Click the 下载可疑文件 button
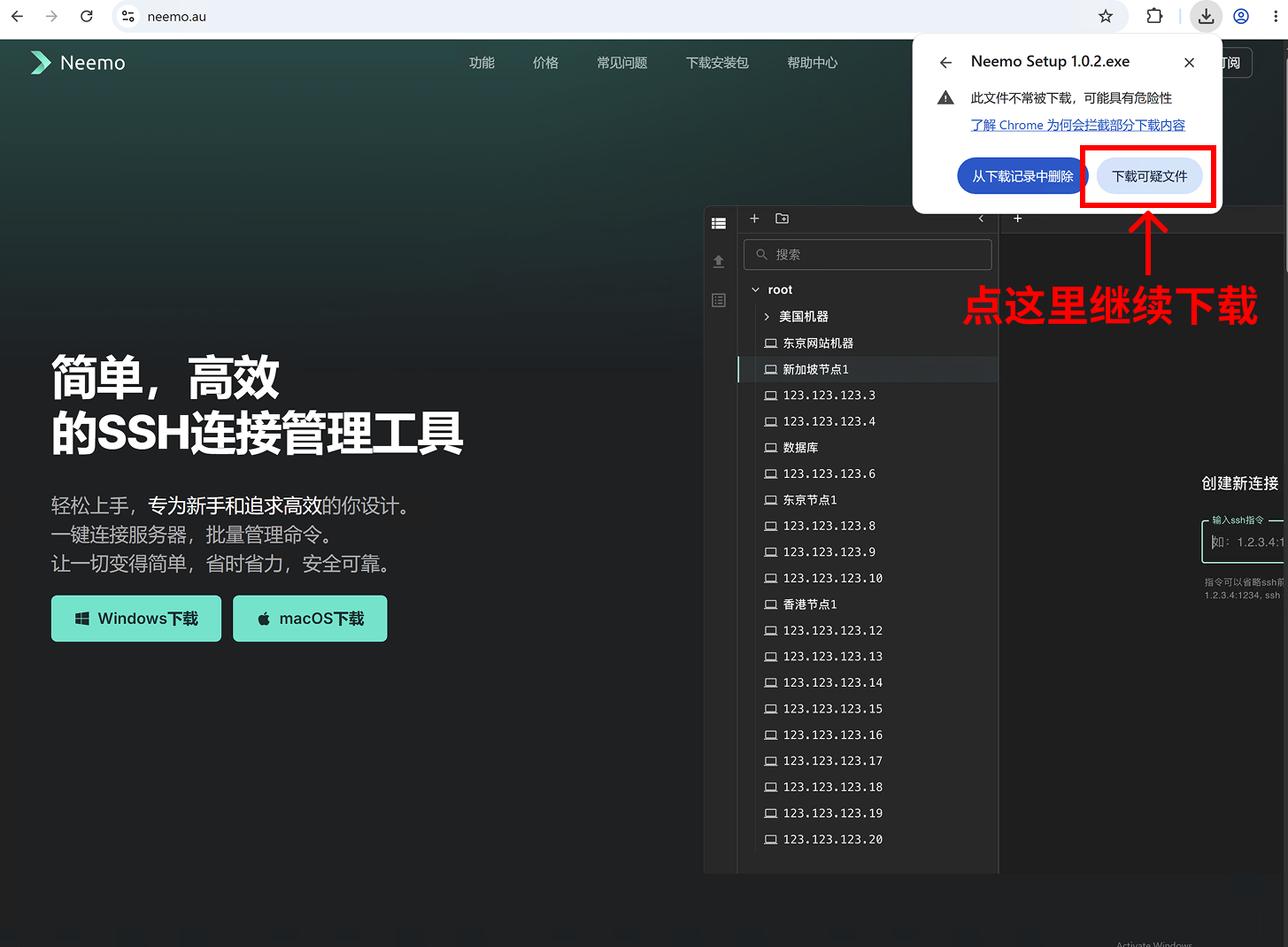 [1149, 176]
